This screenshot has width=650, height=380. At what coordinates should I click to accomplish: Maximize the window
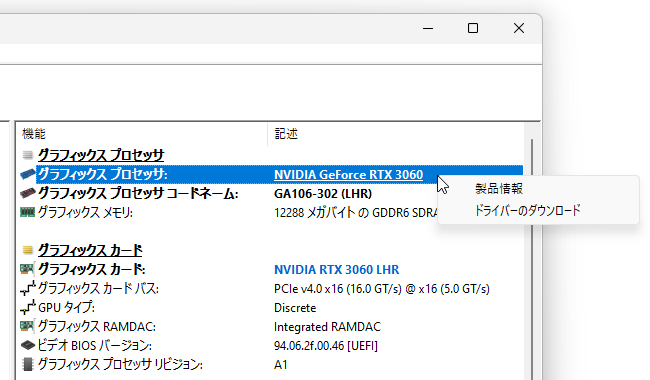click(473, 29)
